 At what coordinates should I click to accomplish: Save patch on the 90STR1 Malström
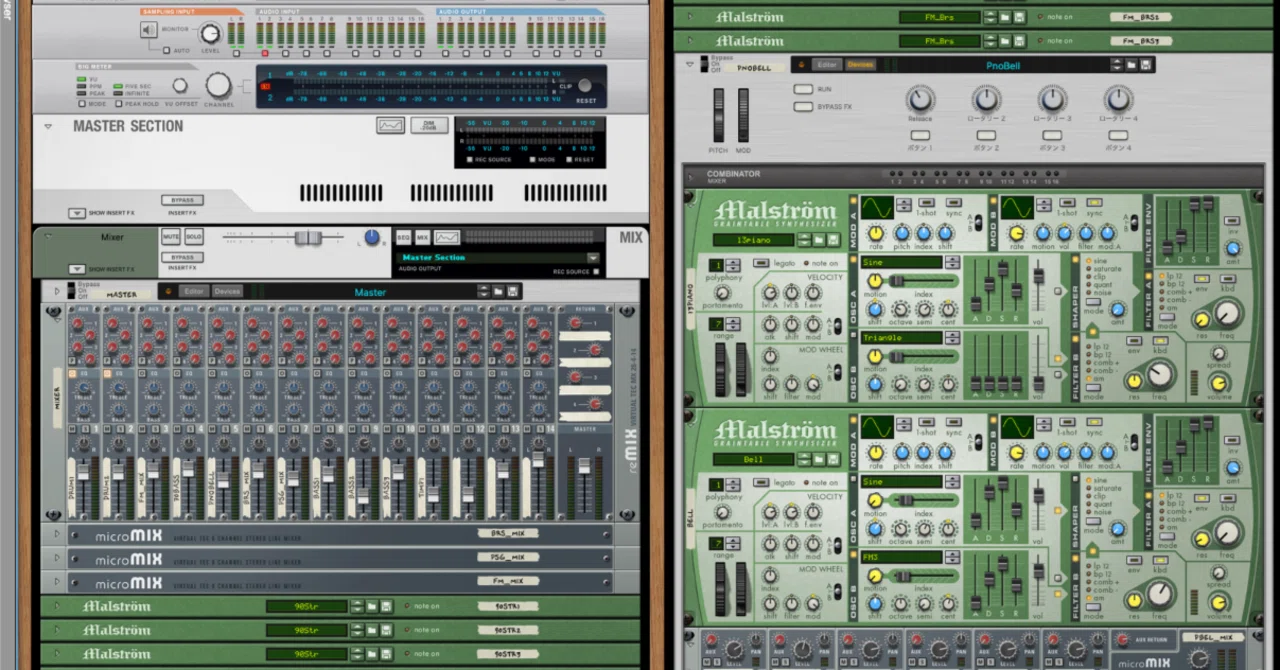[x=387, y=606]
